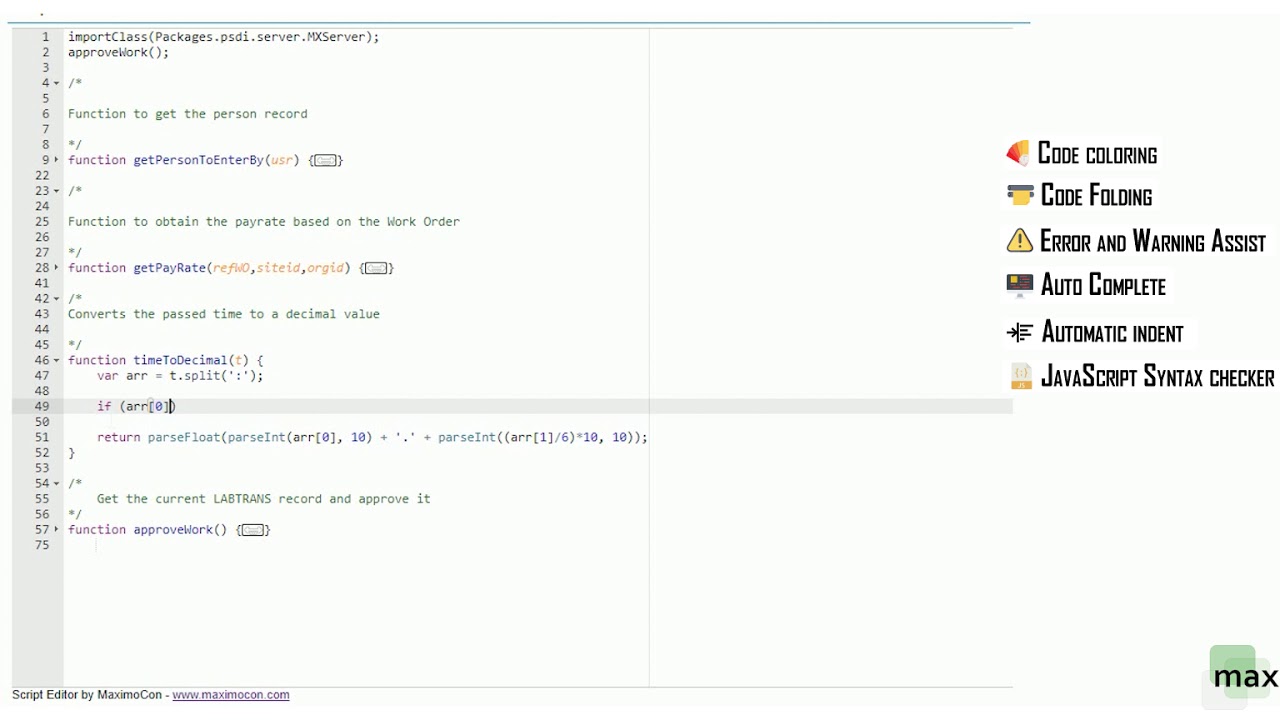Viewport: 1280px width, 720px height.
Task: Click the usr parameter of getPersonToEnterBy
Action: click(281, 160)
